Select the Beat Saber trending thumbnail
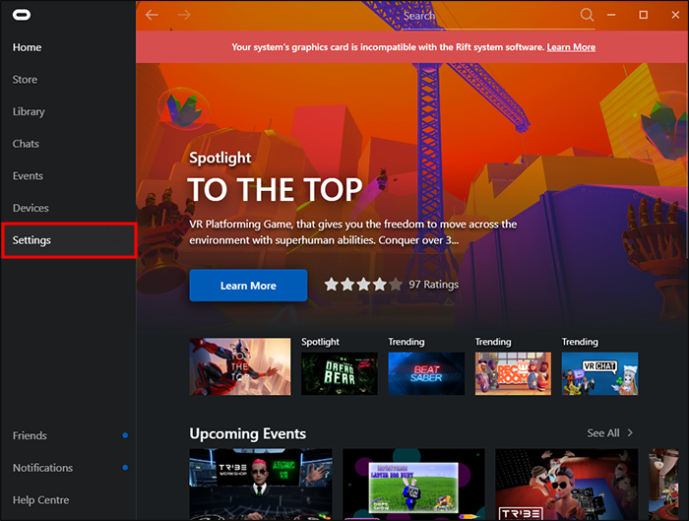This screenshot has height=521, width=689. tap(426, 373)
